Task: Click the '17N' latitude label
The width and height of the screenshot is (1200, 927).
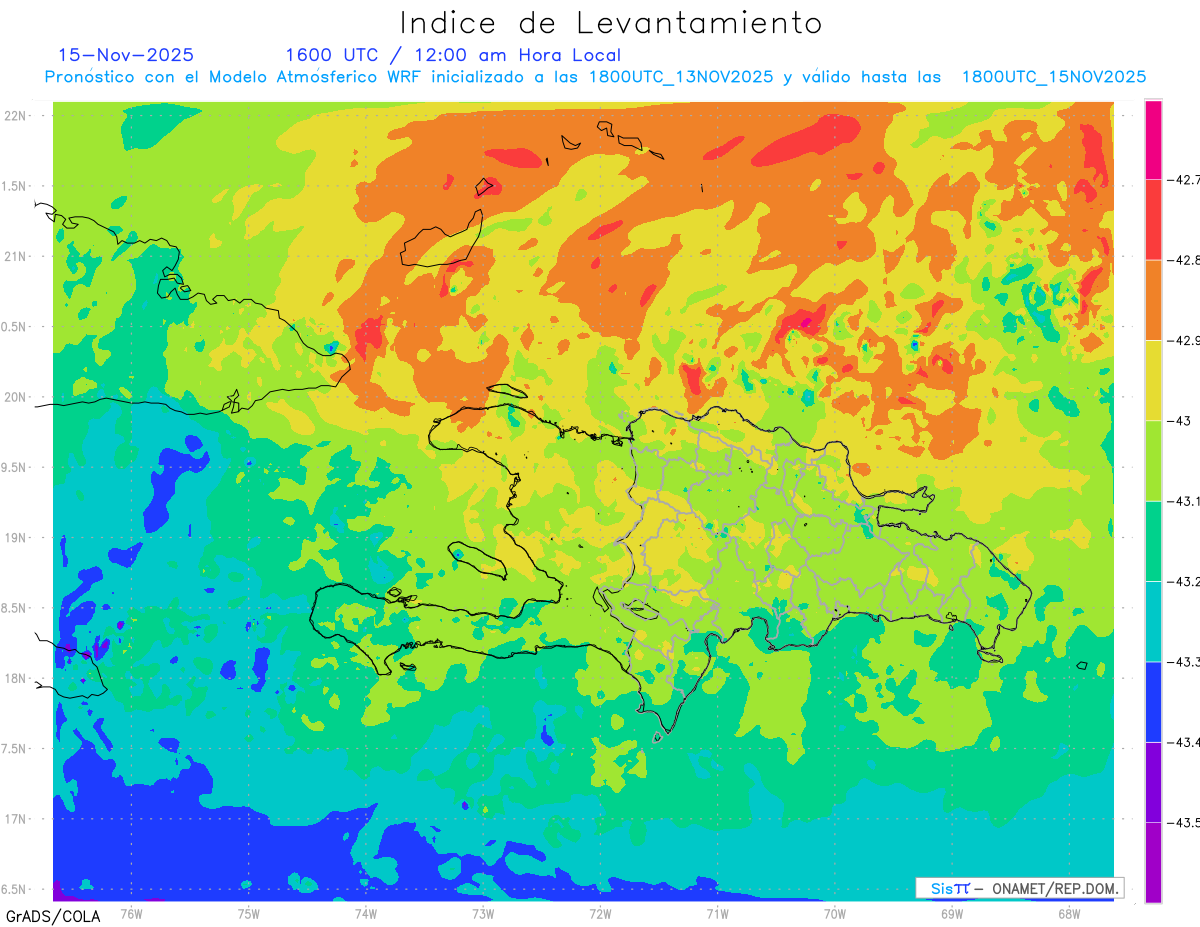Action: (x=17, y=819)
